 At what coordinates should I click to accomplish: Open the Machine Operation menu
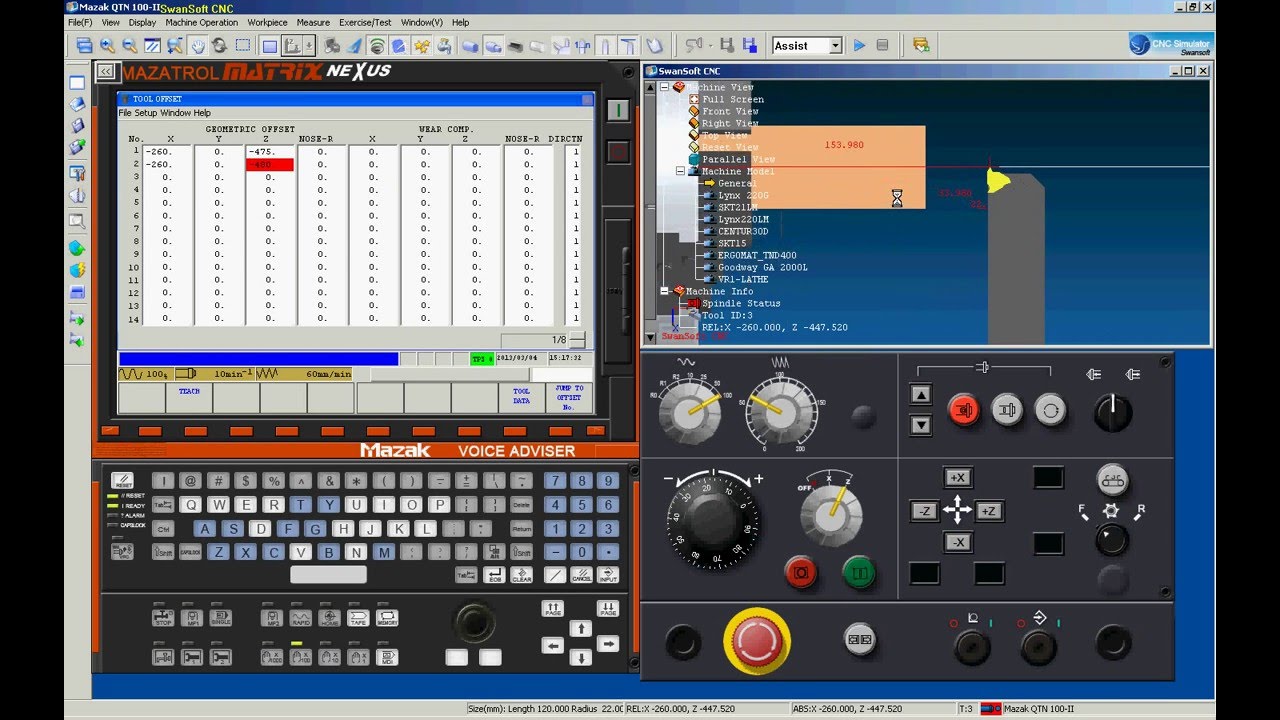(x=202, y=22)
